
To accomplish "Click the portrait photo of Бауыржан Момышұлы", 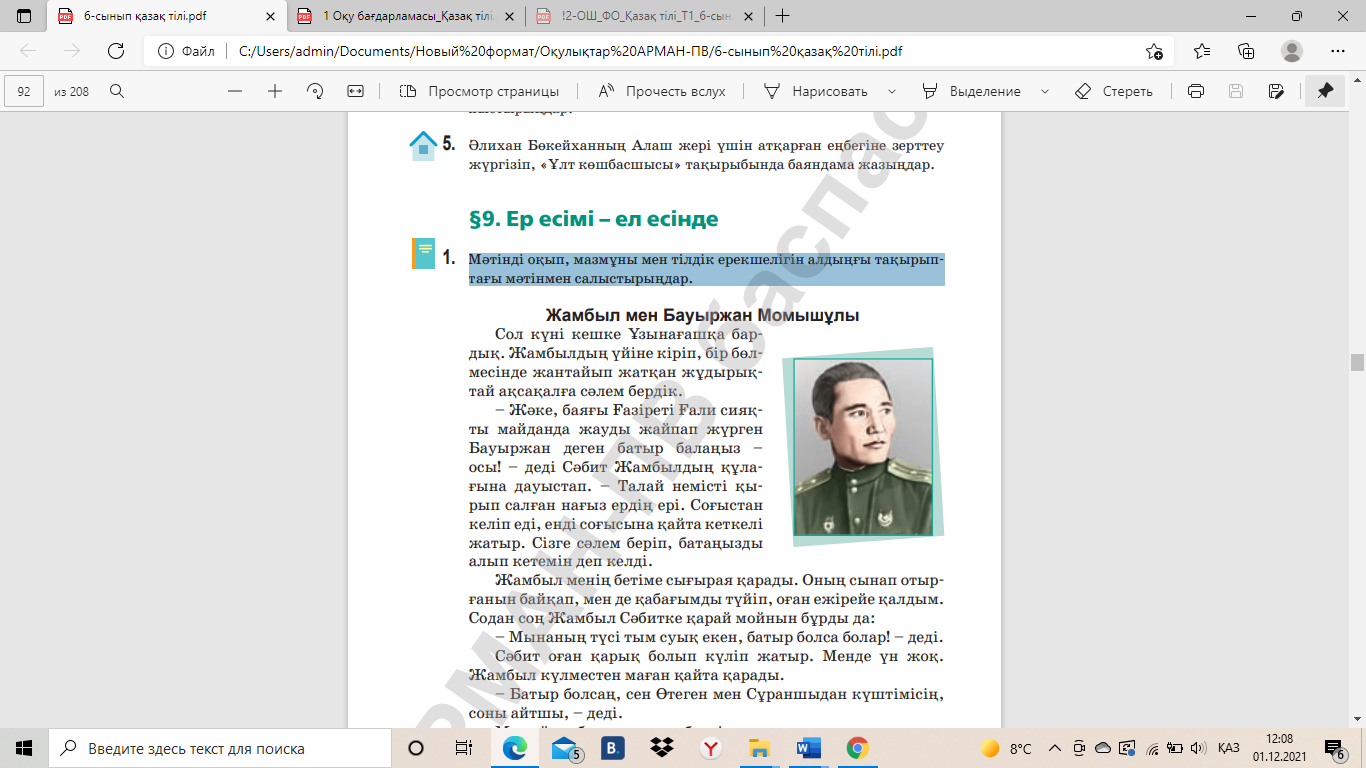I will pos(862,446).
